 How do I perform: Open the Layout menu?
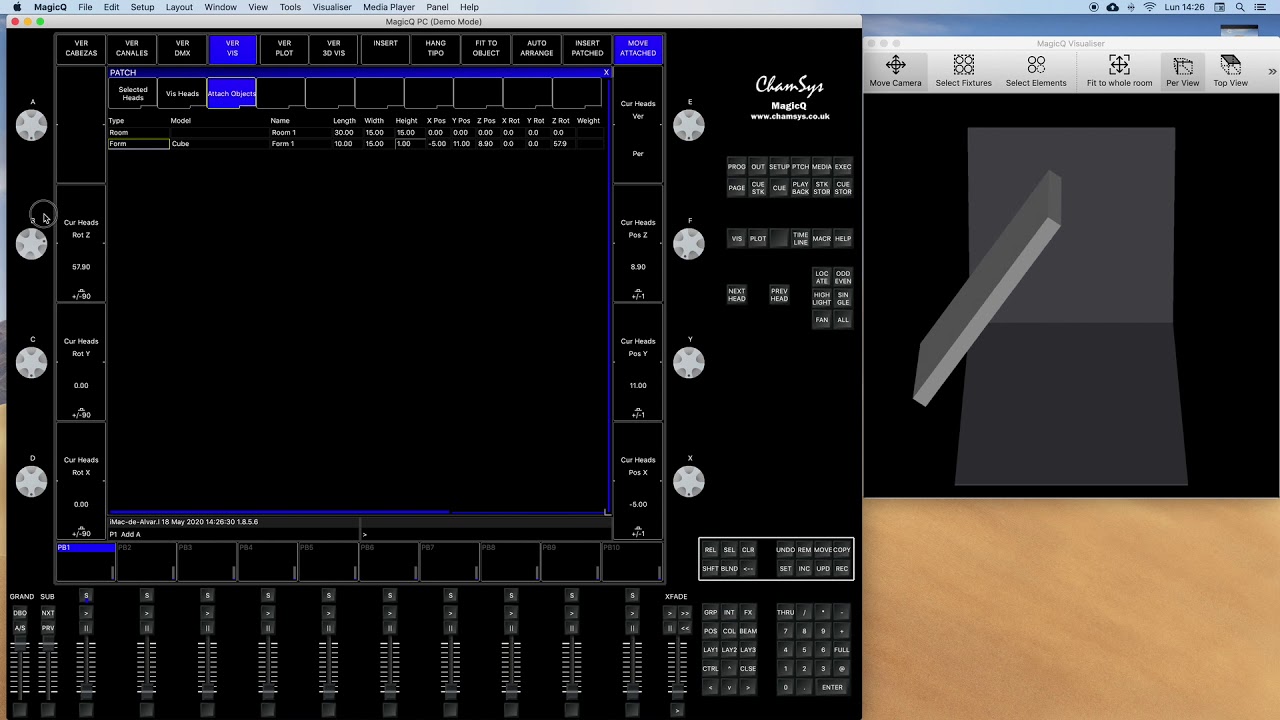(x=179, y=7)
